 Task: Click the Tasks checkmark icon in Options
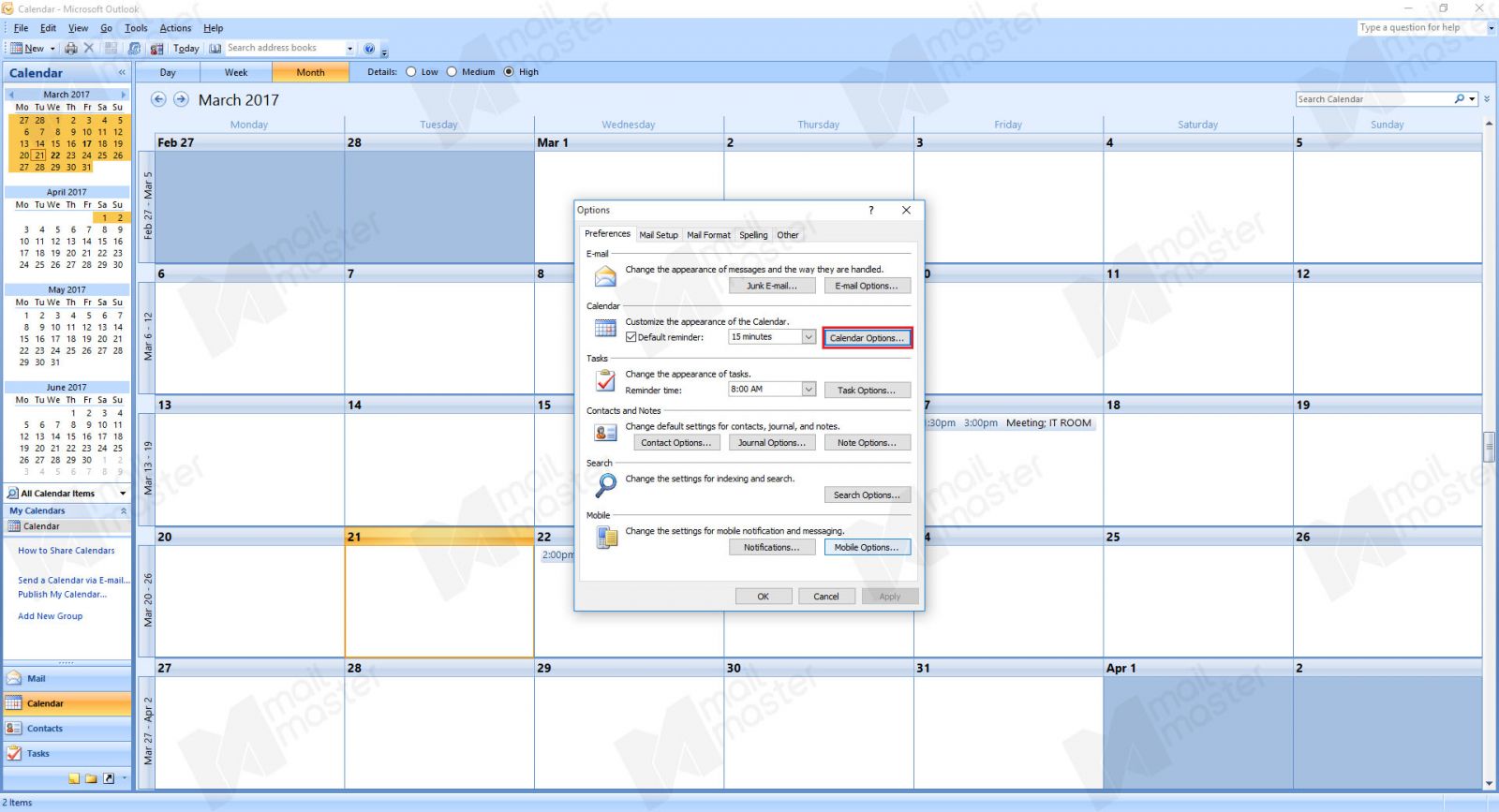click(606, 381)
